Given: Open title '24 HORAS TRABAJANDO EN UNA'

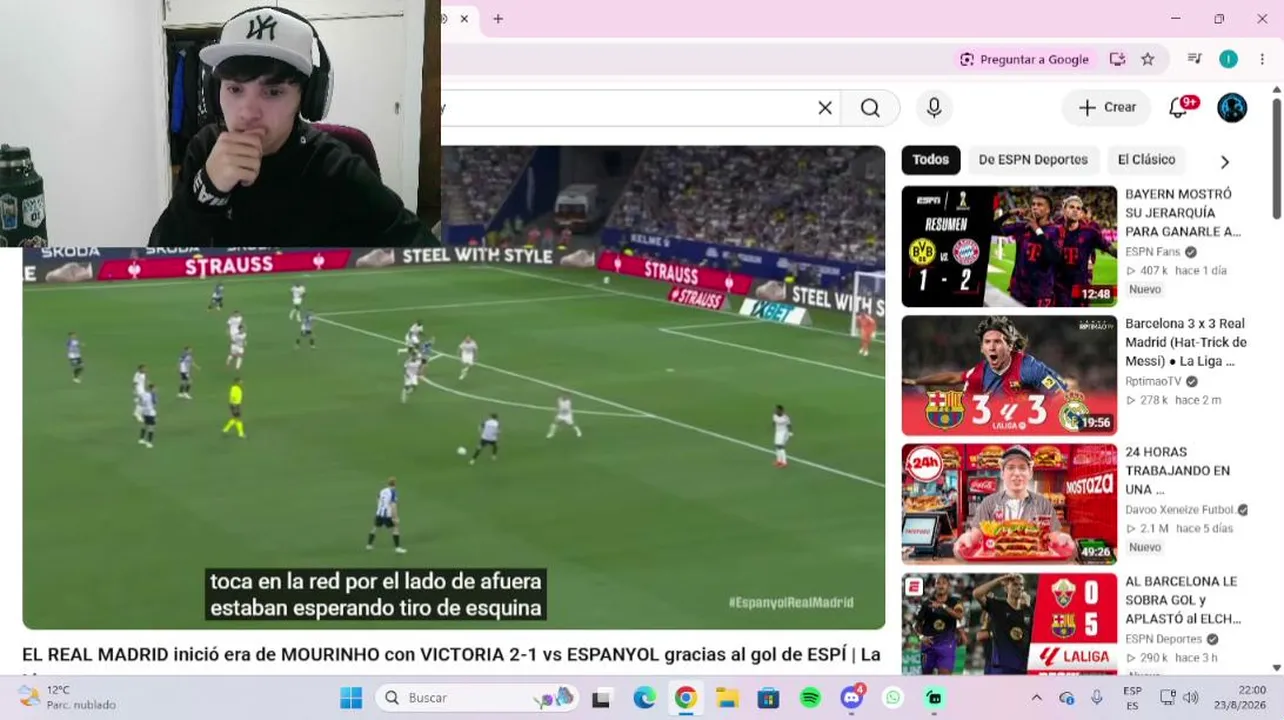Looking at the screenshot, I should [x=1177, y=471].
